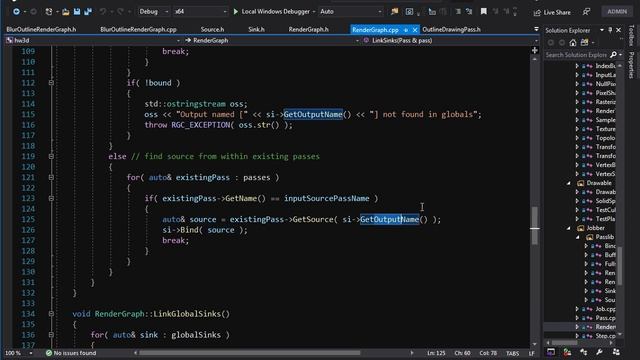
Task: Switch to Source.h tab
Action: (x=212, y=29)
